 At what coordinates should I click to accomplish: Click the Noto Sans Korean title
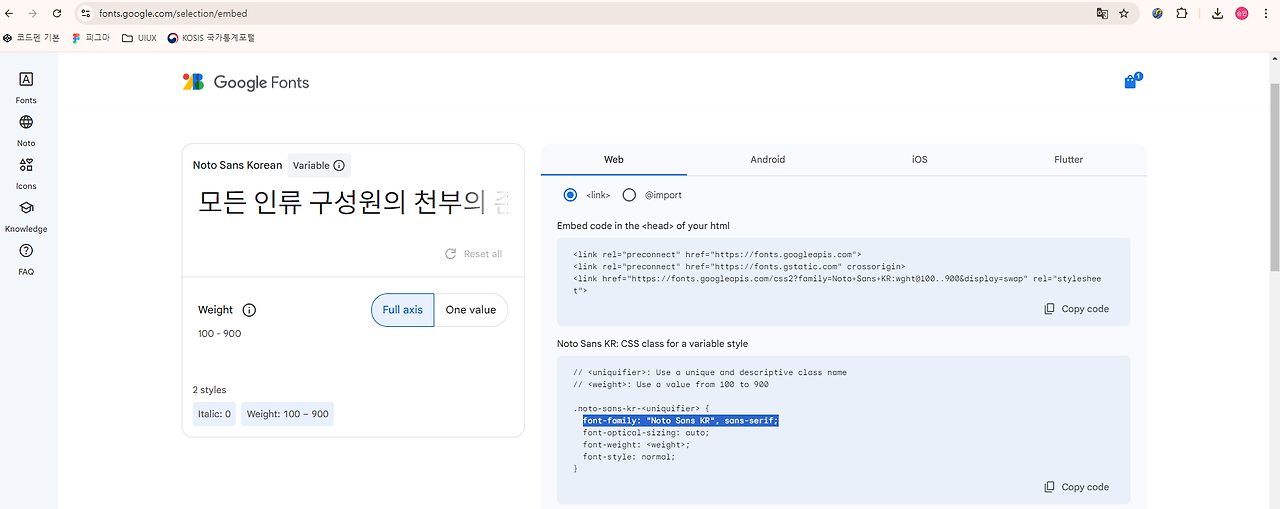coord(237,165)
